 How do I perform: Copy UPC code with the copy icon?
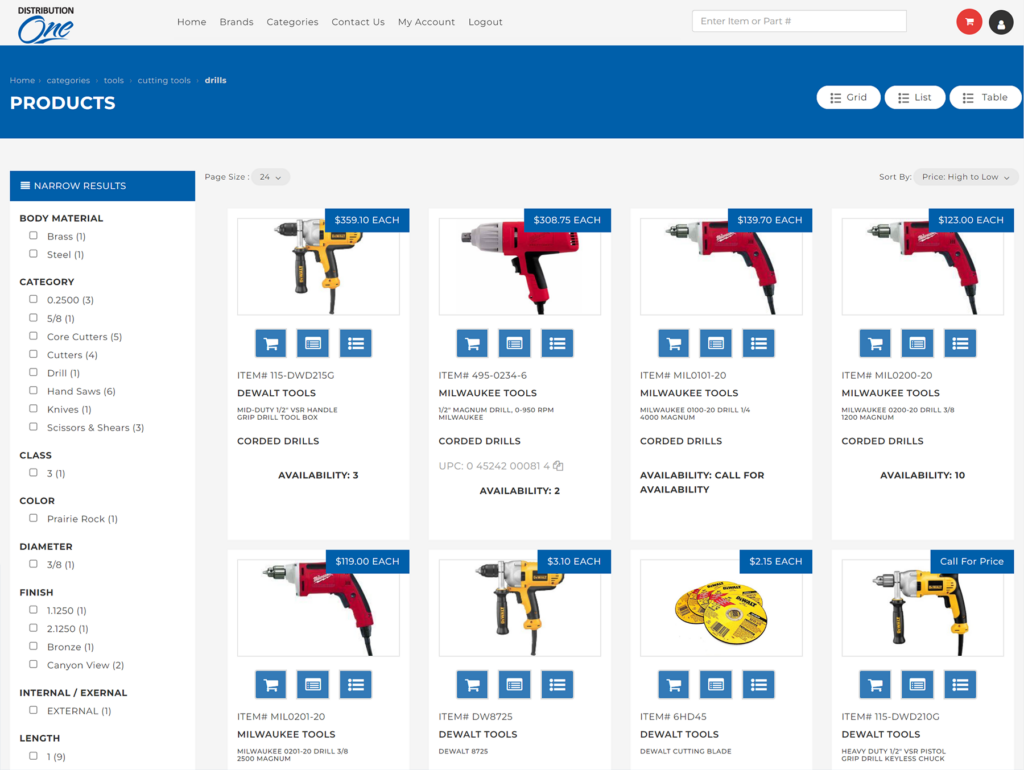558,466
